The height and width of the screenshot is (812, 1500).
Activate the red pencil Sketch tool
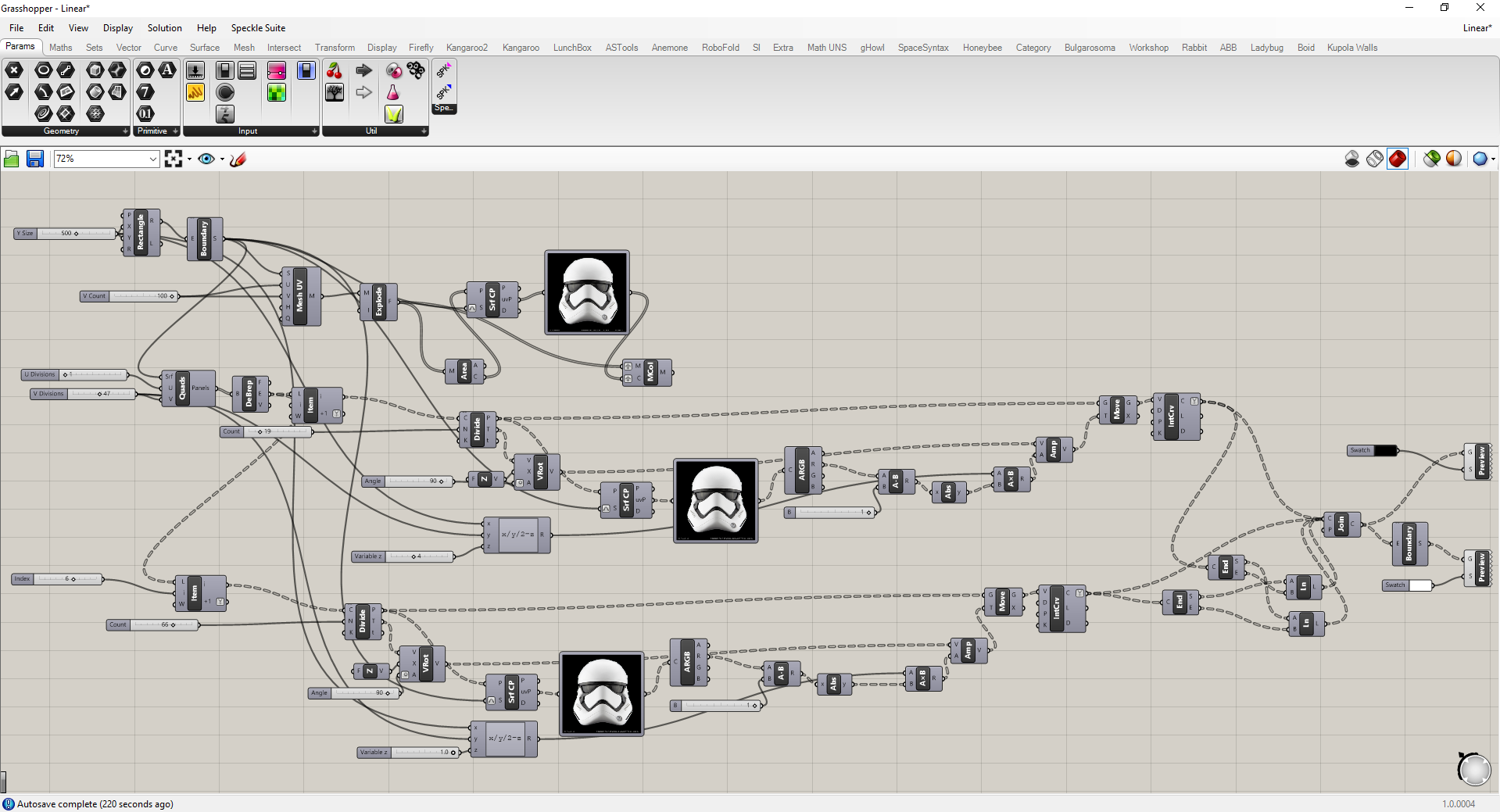pos(238,159)
